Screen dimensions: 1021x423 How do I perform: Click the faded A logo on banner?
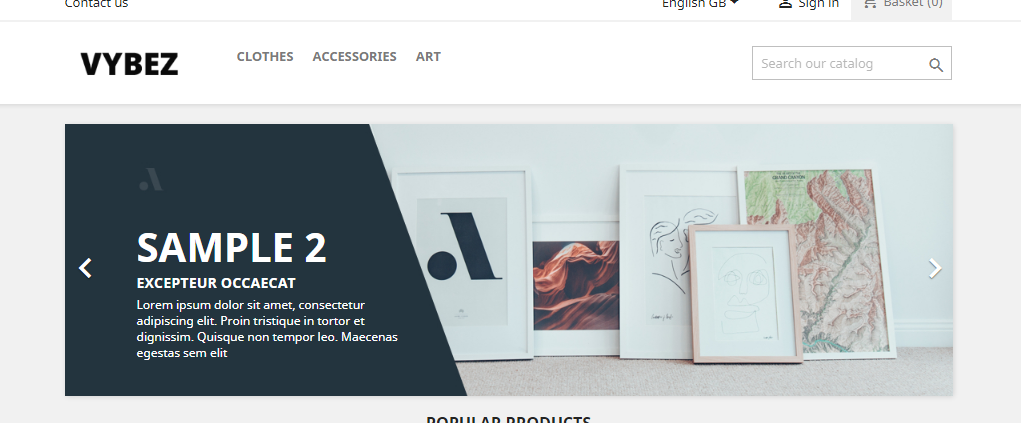pos(150,179)
